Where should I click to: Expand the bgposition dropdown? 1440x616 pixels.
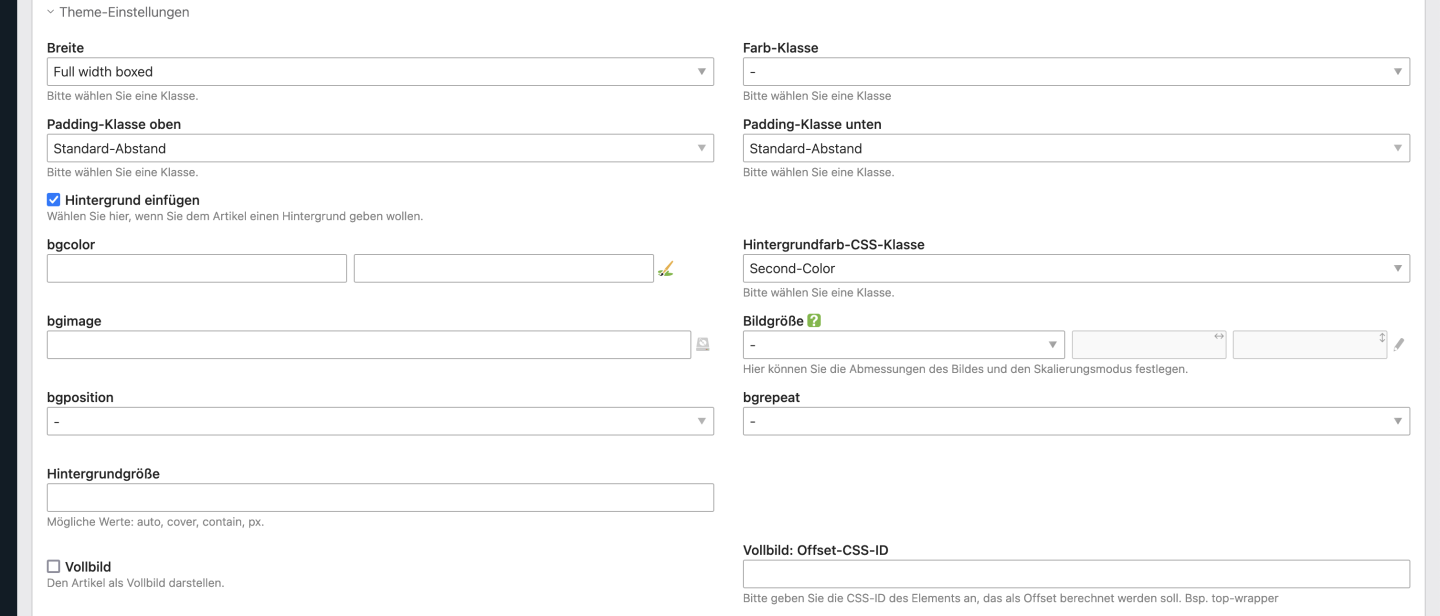pos(380,421)
